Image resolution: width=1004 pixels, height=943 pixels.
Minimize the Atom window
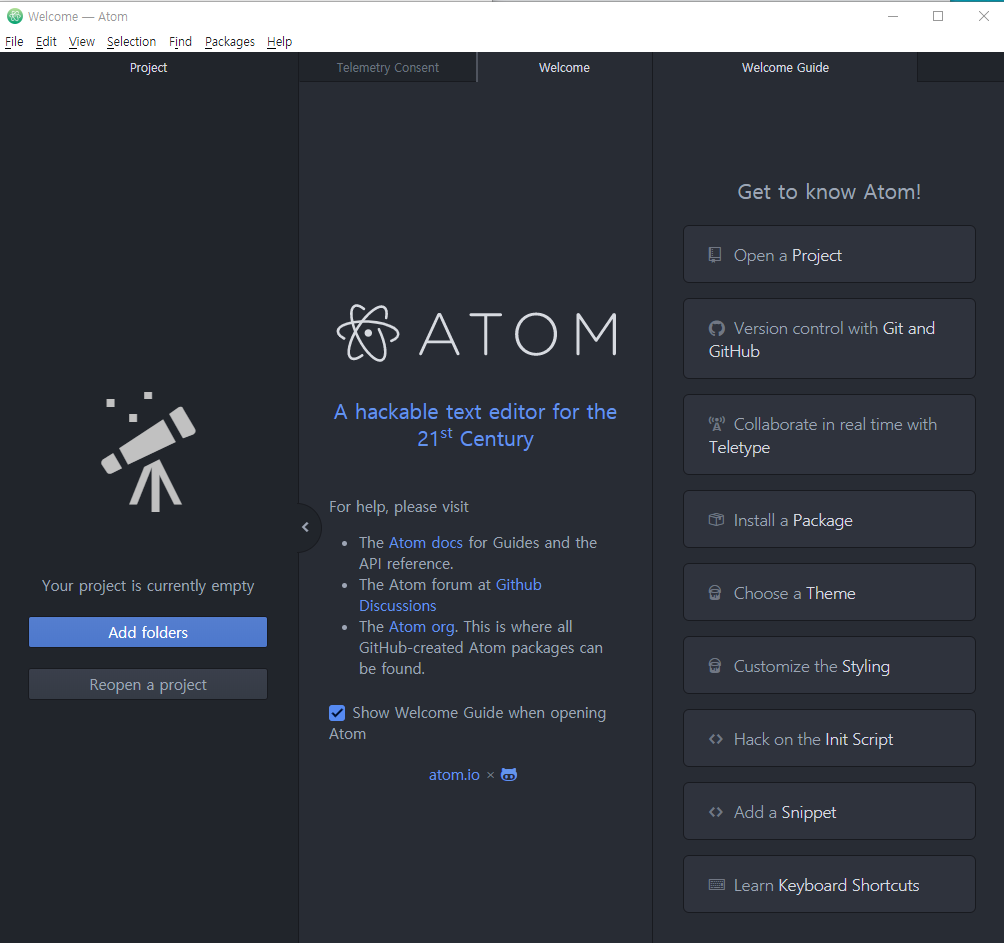tap(893, 16)
